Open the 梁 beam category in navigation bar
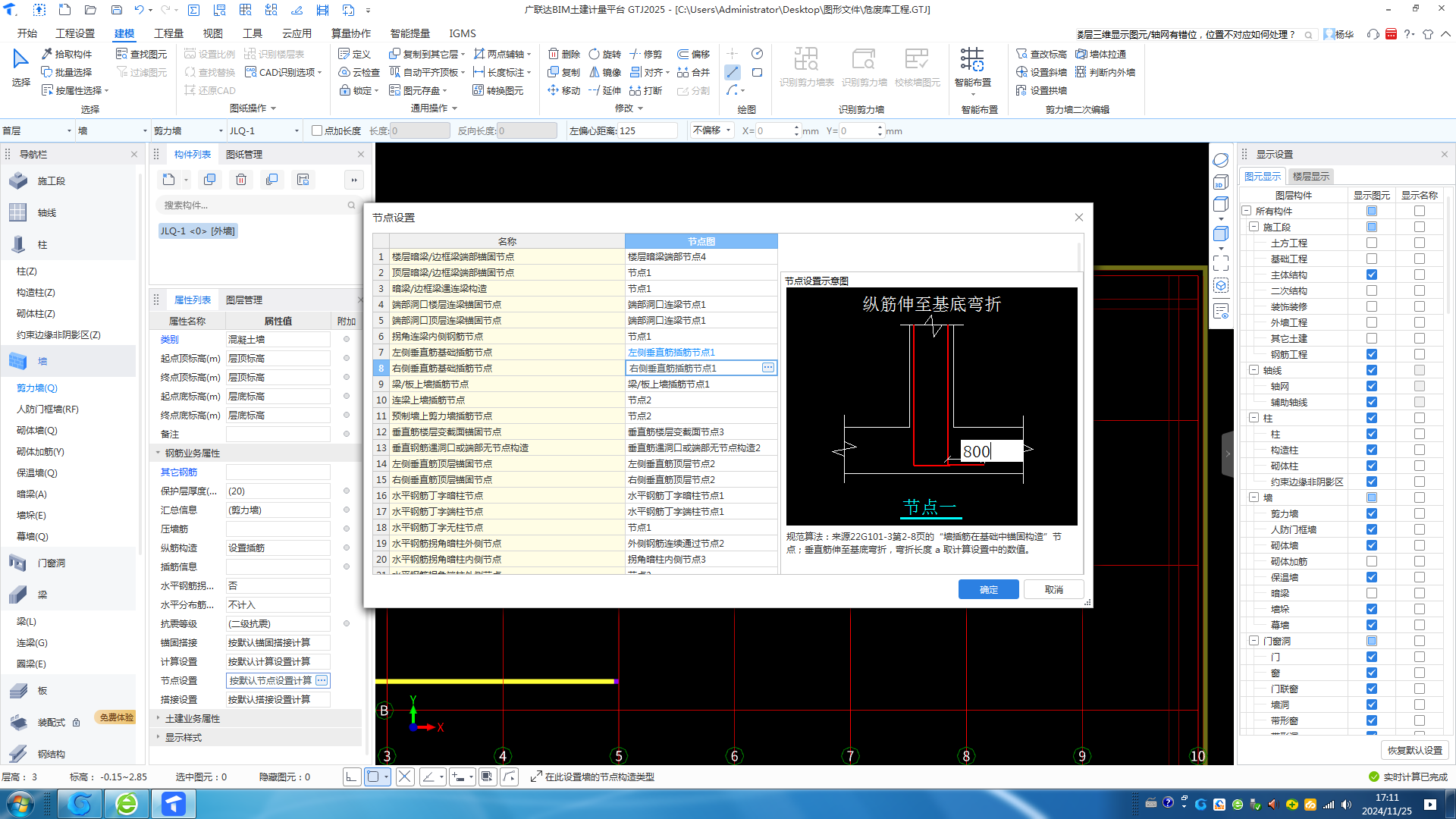1456x819 pixels. click(x=68, y=595)
